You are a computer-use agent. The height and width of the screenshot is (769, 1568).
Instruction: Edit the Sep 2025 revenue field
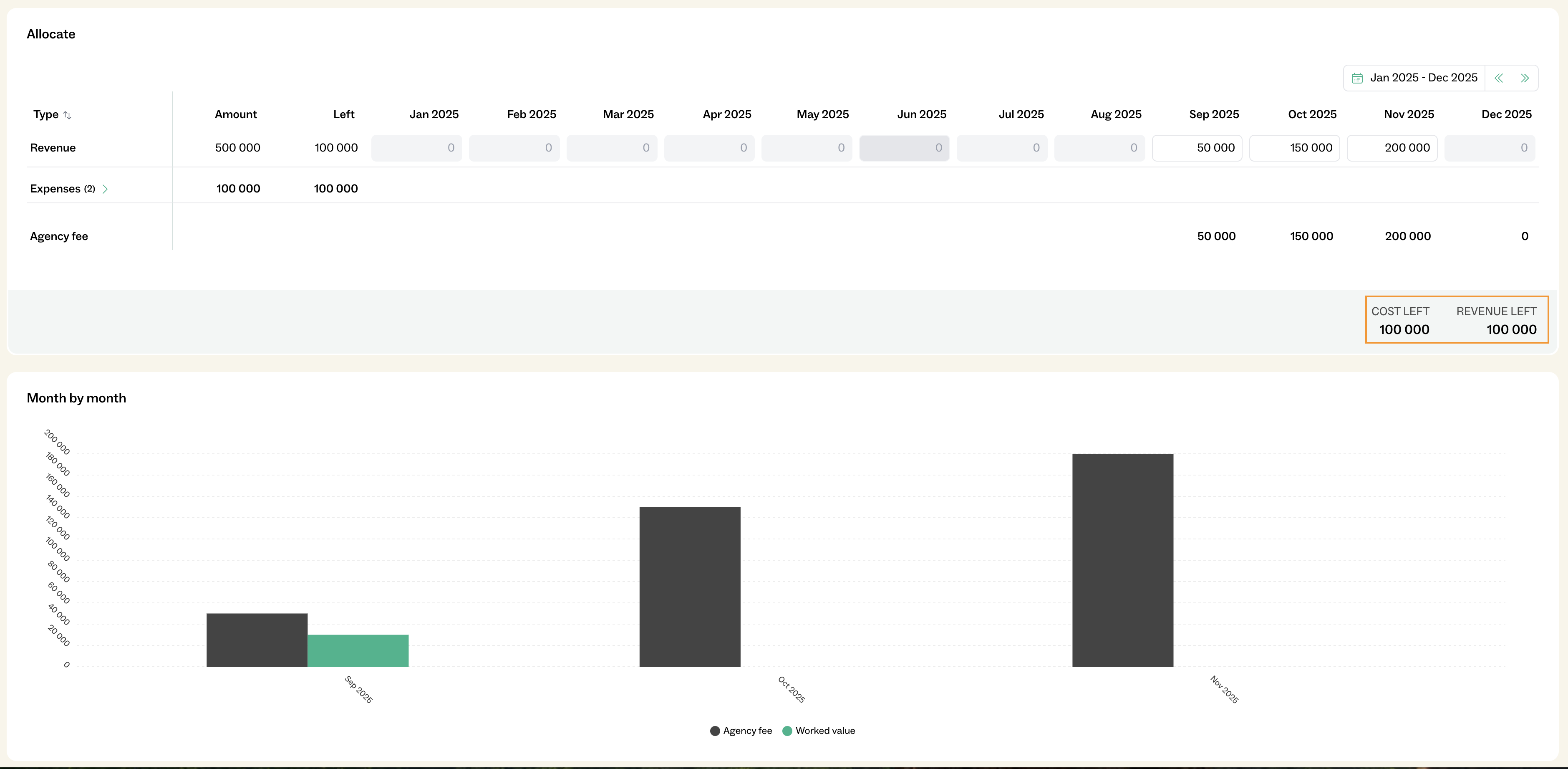[x=1197, y=148]
